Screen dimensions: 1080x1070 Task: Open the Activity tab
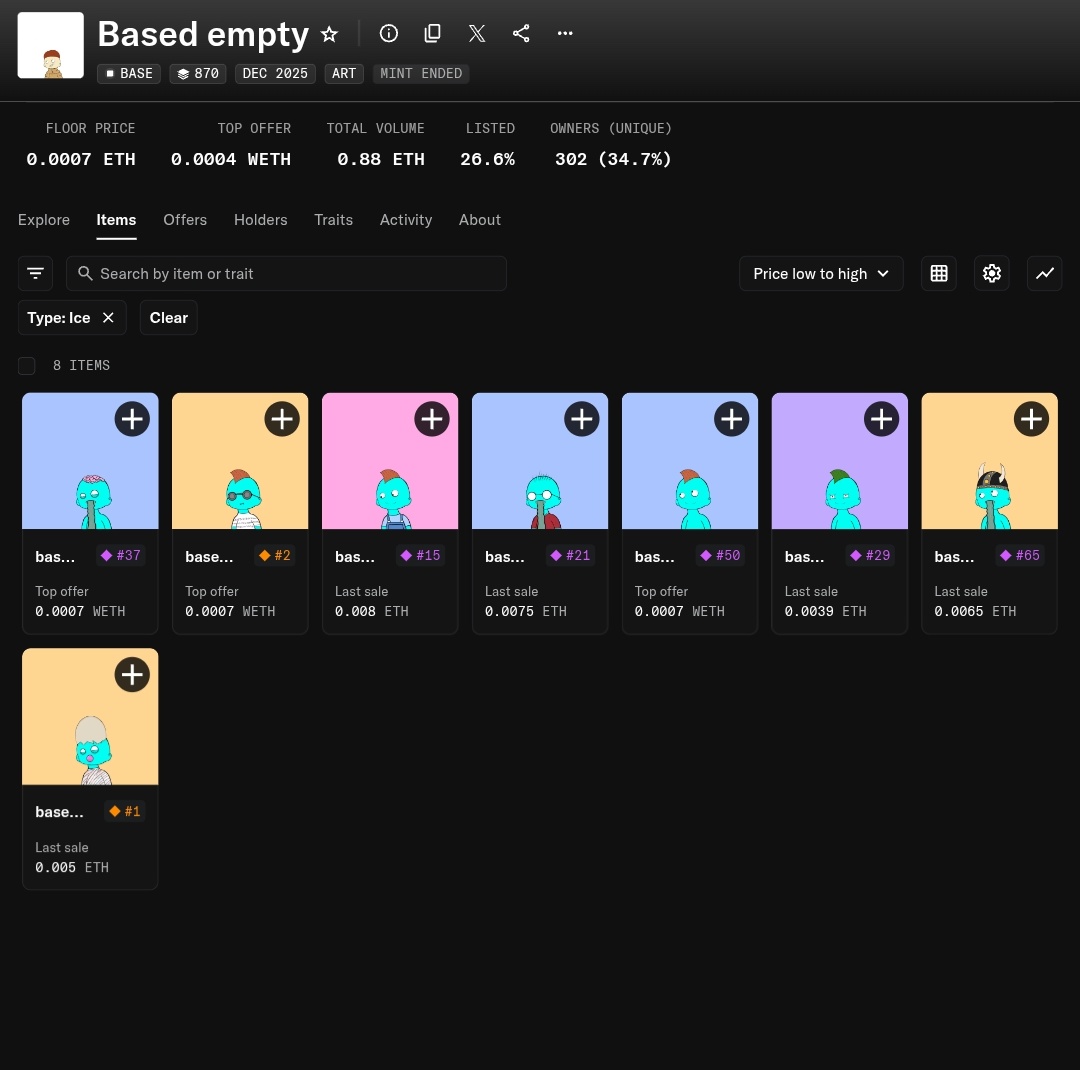tap(406, 220)
